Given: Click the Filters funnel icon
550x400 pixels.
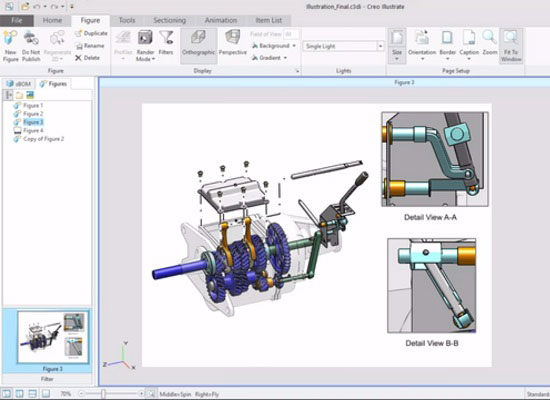Looking at the screenshot, I should [x=166, y=38].
